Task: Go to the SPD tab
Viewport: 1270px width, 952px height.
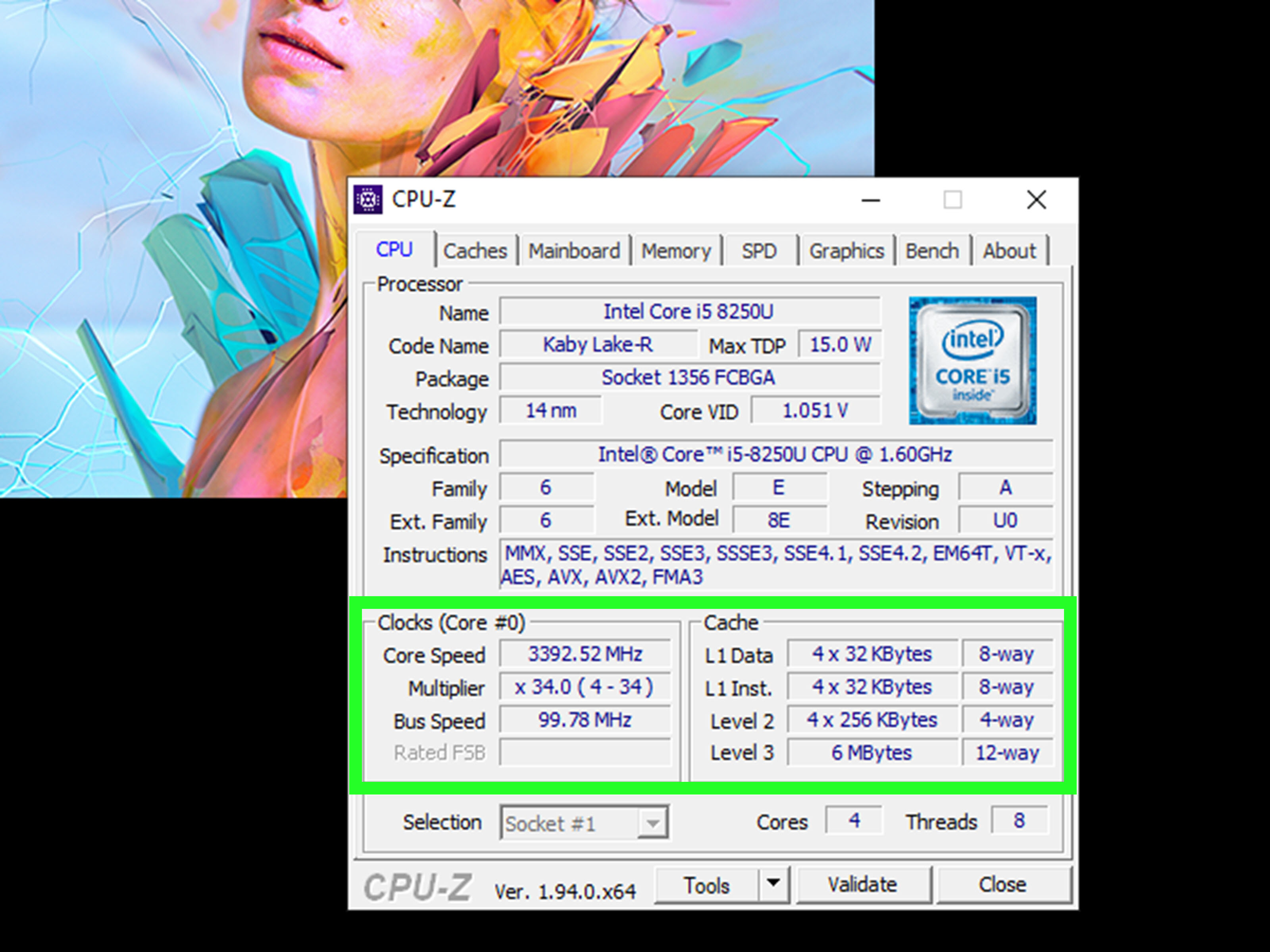Action: (x=758, y=251)
